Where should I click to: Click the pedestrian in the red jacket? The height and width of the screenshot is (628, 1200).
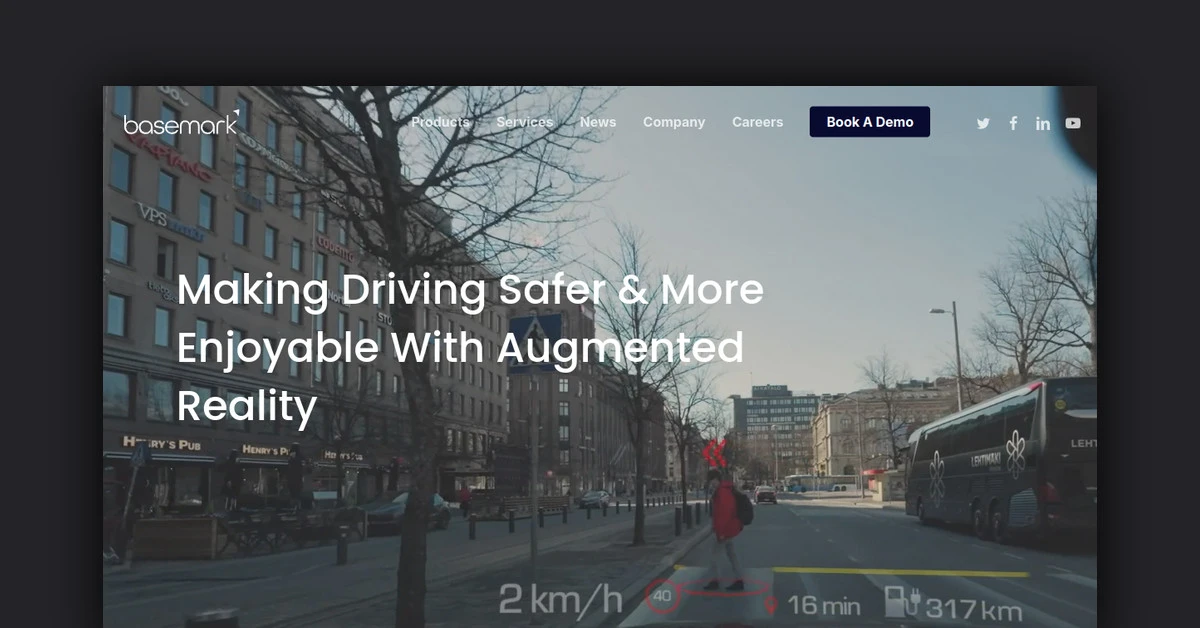pyautogui.click(x=726, y=525)
